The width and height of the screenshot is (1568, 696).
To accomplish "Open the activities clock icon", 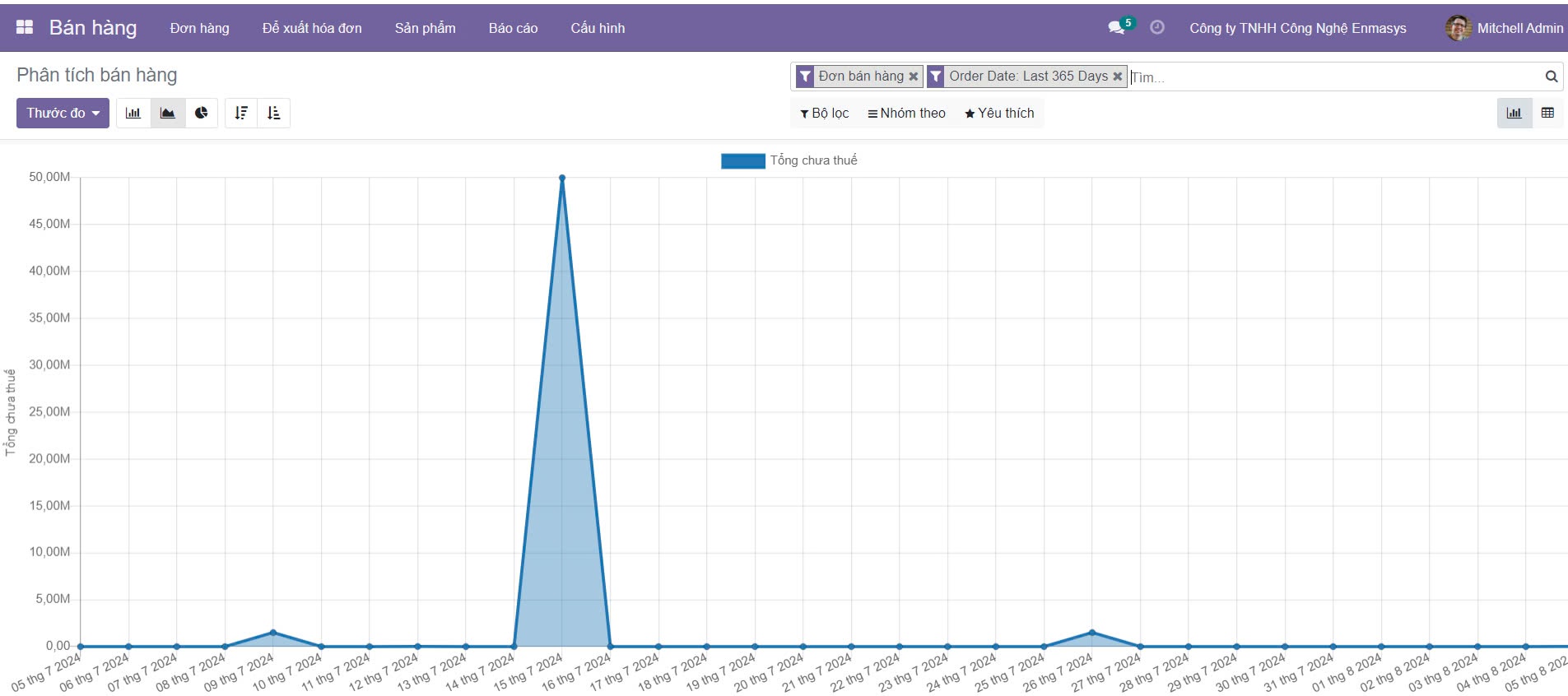I will click(1156, 28).
